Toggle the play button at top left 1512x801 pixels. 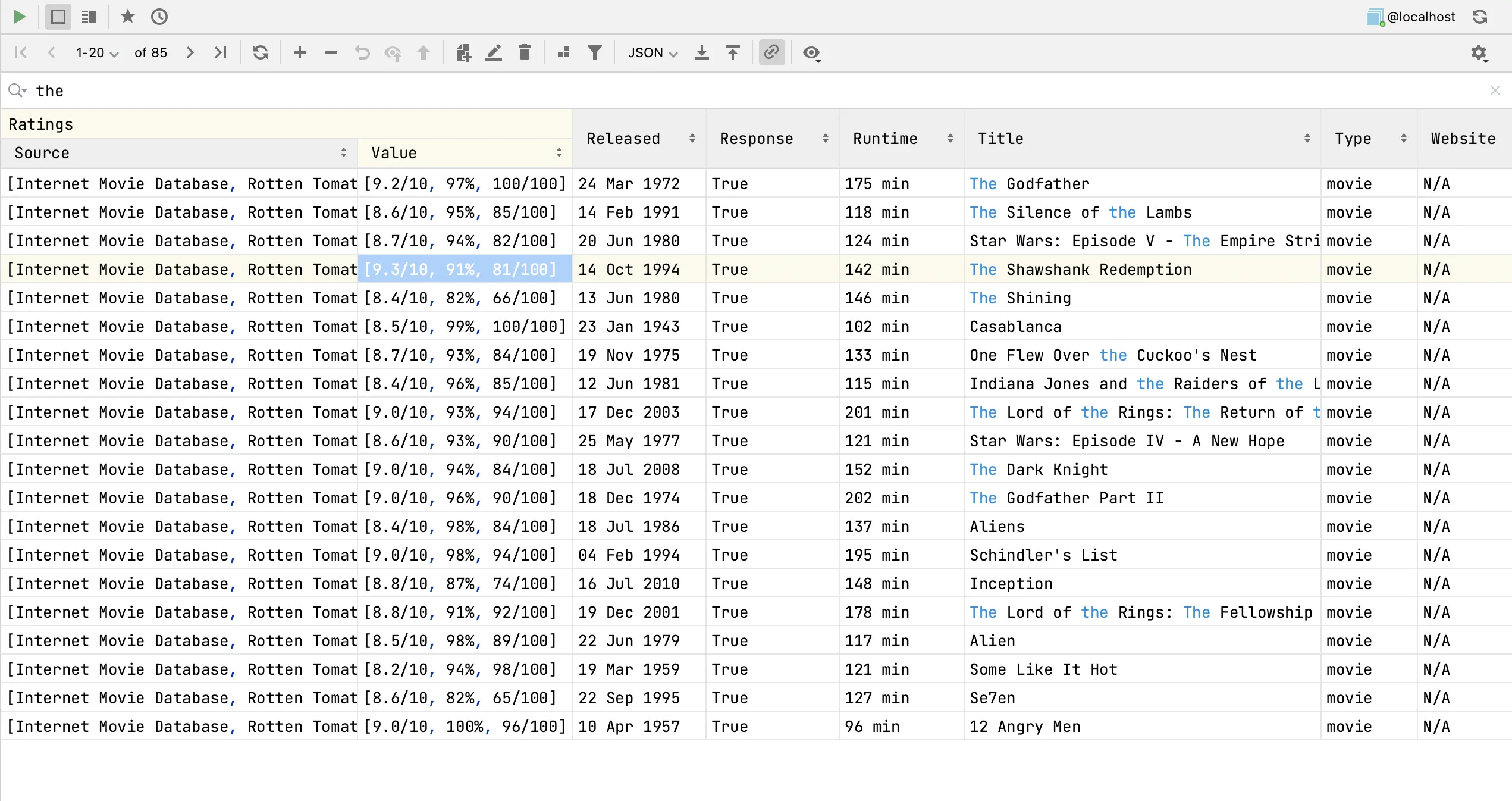[20, 16]
